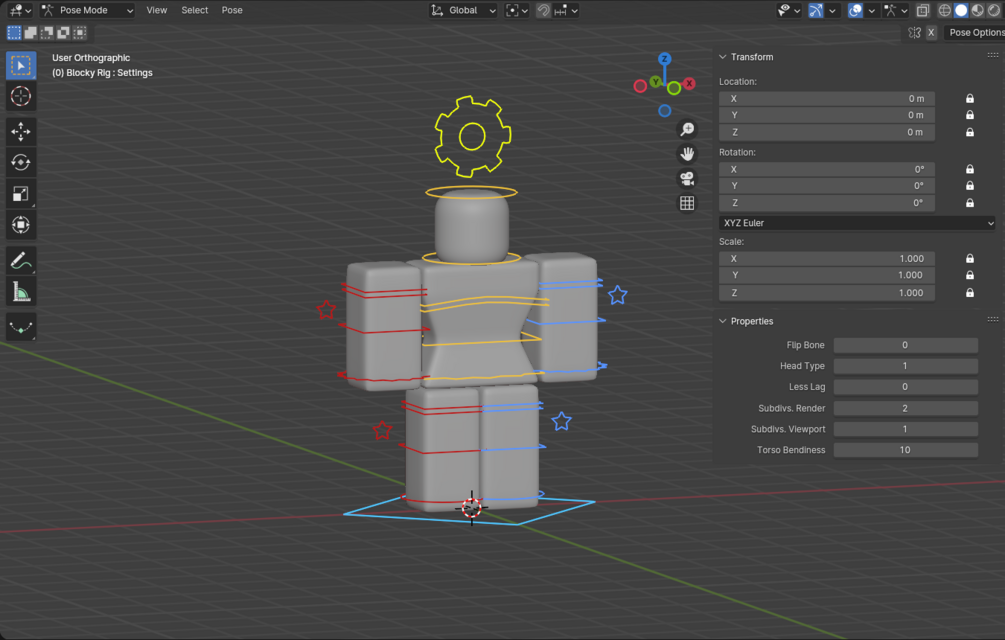This screenshot has width=1005, height=640.
Task: Switch to material preview shading
Action: (x=977, y=10)
